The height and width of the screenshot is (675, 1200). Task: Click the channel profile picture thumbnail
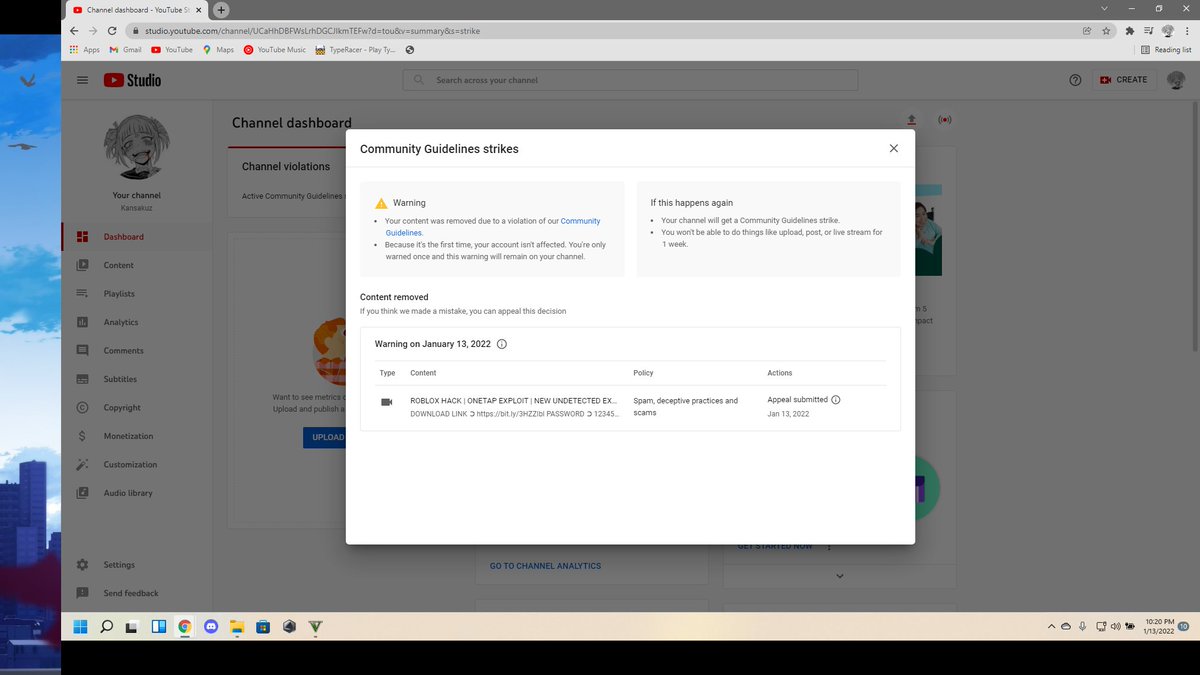[136, 147]
